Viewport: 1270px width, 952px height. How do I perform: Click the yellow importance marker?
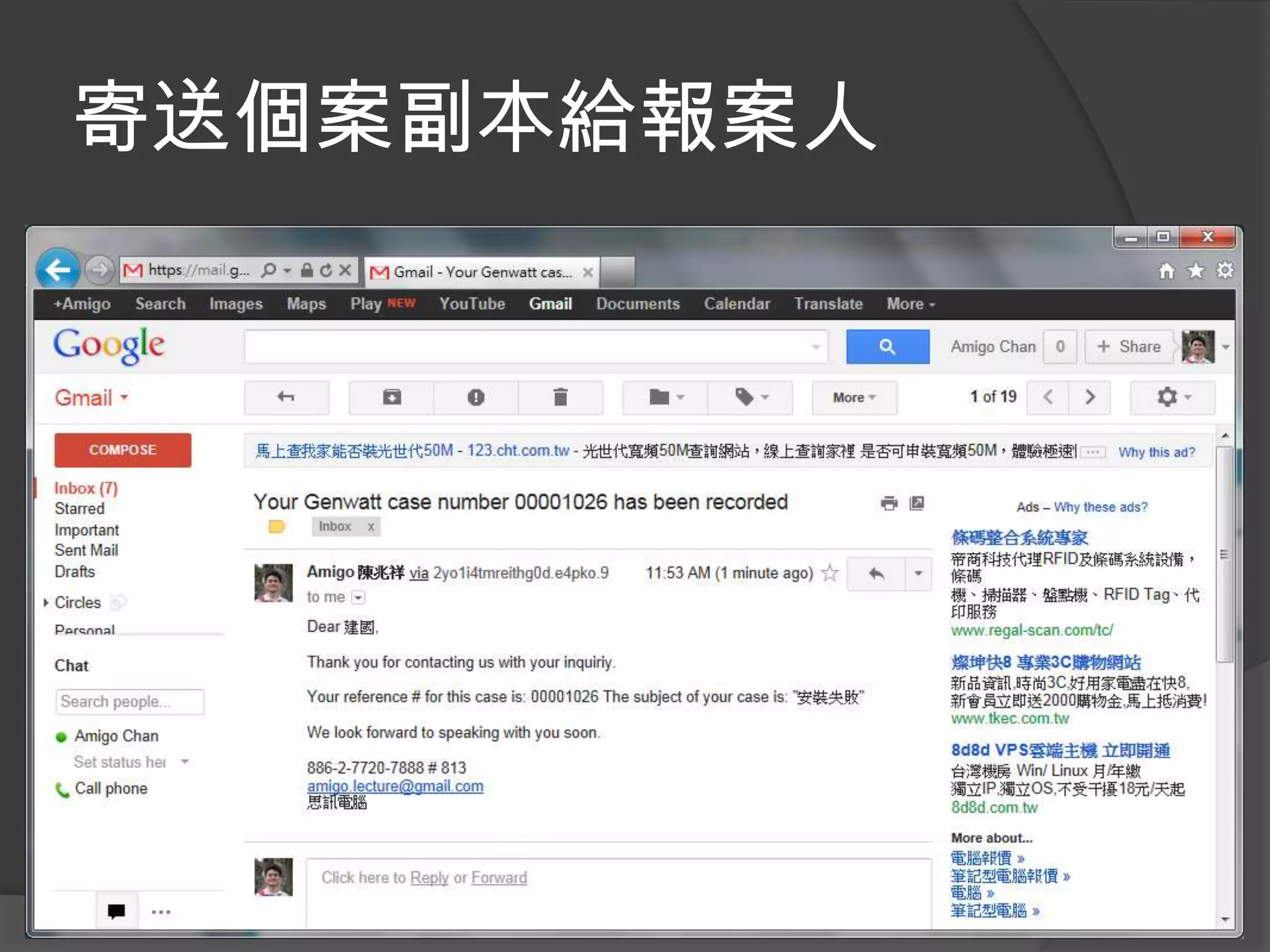pos(277,527)
